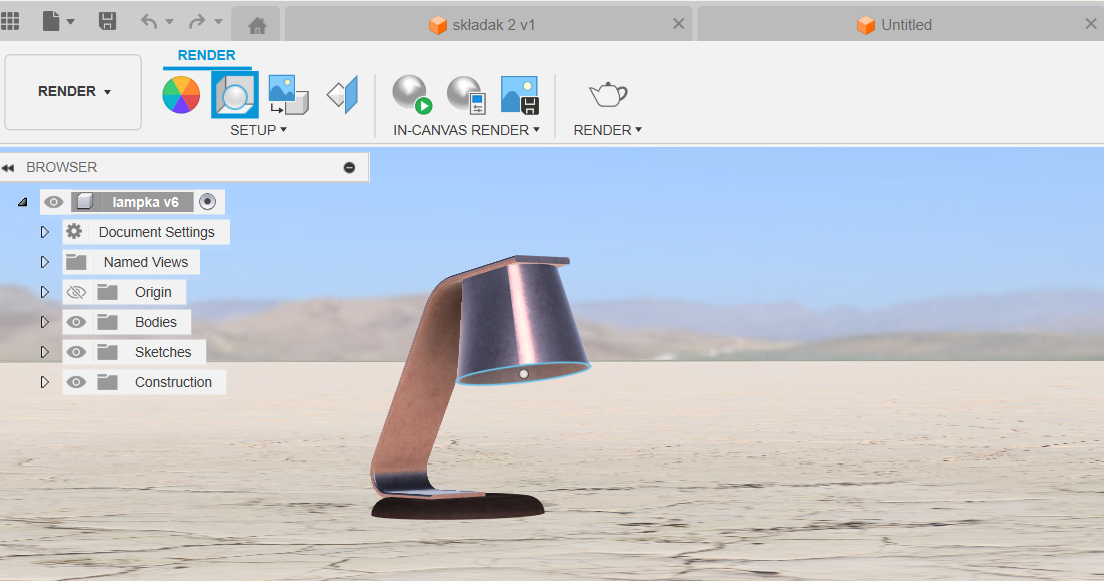Select the RENDER ribbon tab
The height and width of the screenshot is (581, 1104).
pyautogui.click(x=206, y=56)
